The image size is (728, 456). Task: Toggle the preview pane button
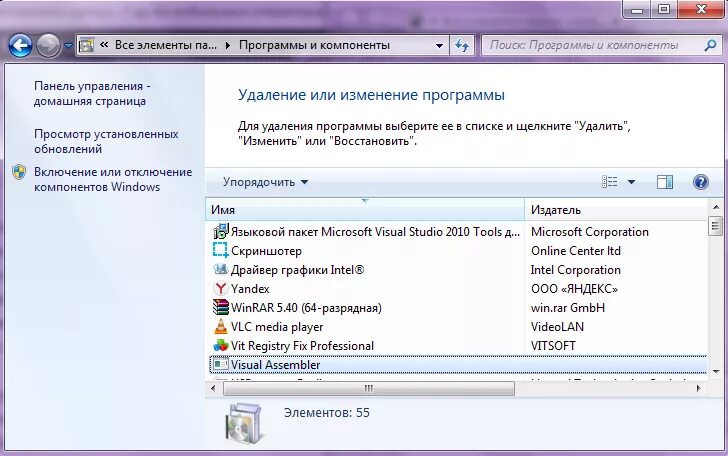click(665, 182)
